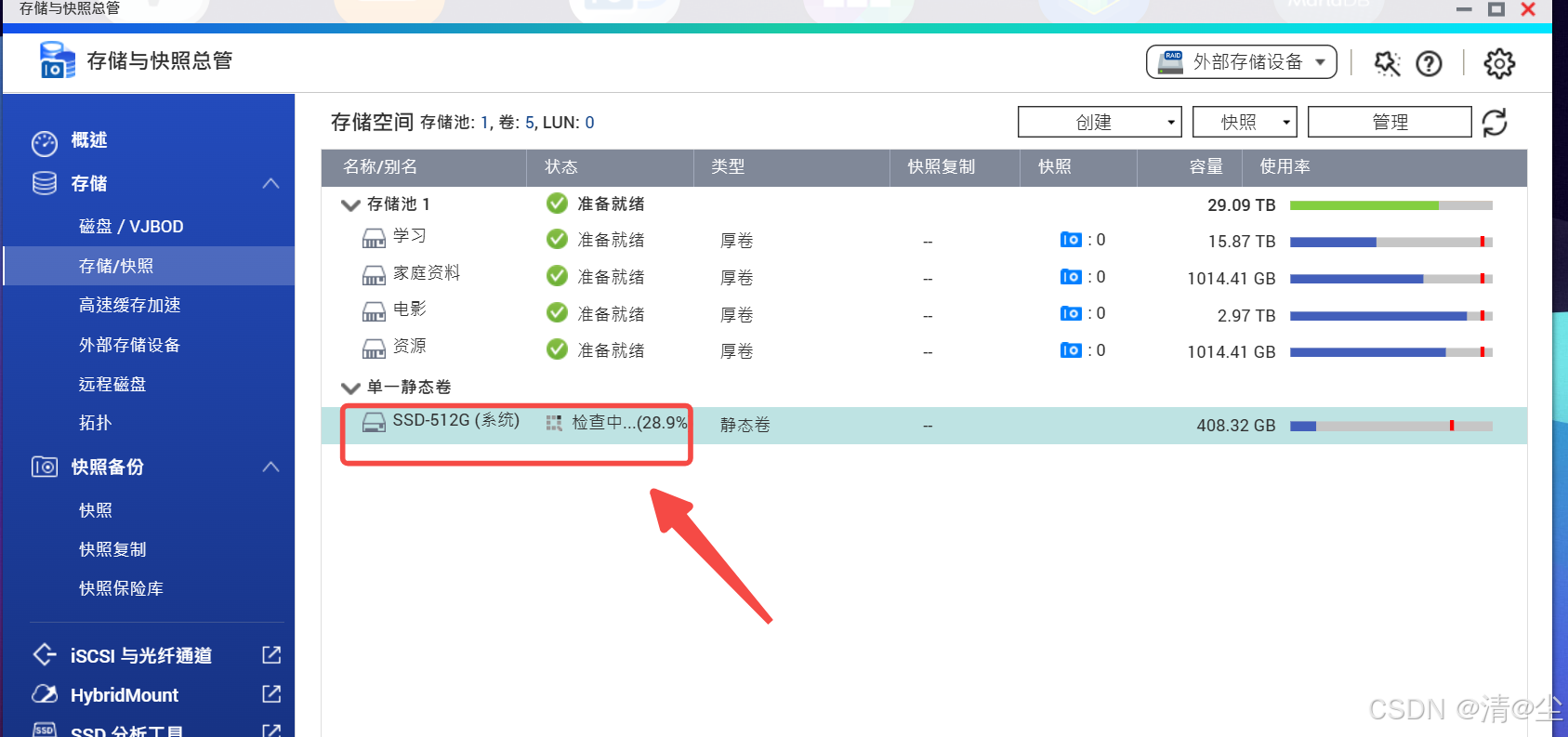
Task: Sort by 容量 column header
Action: (1206, 166)
